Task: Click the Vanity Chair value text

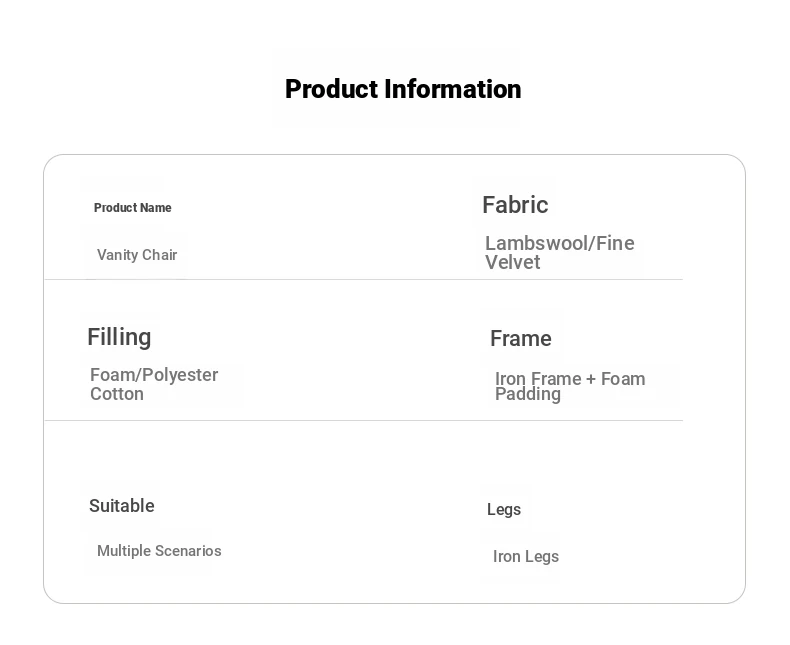Action: click(x=137, y=255)
